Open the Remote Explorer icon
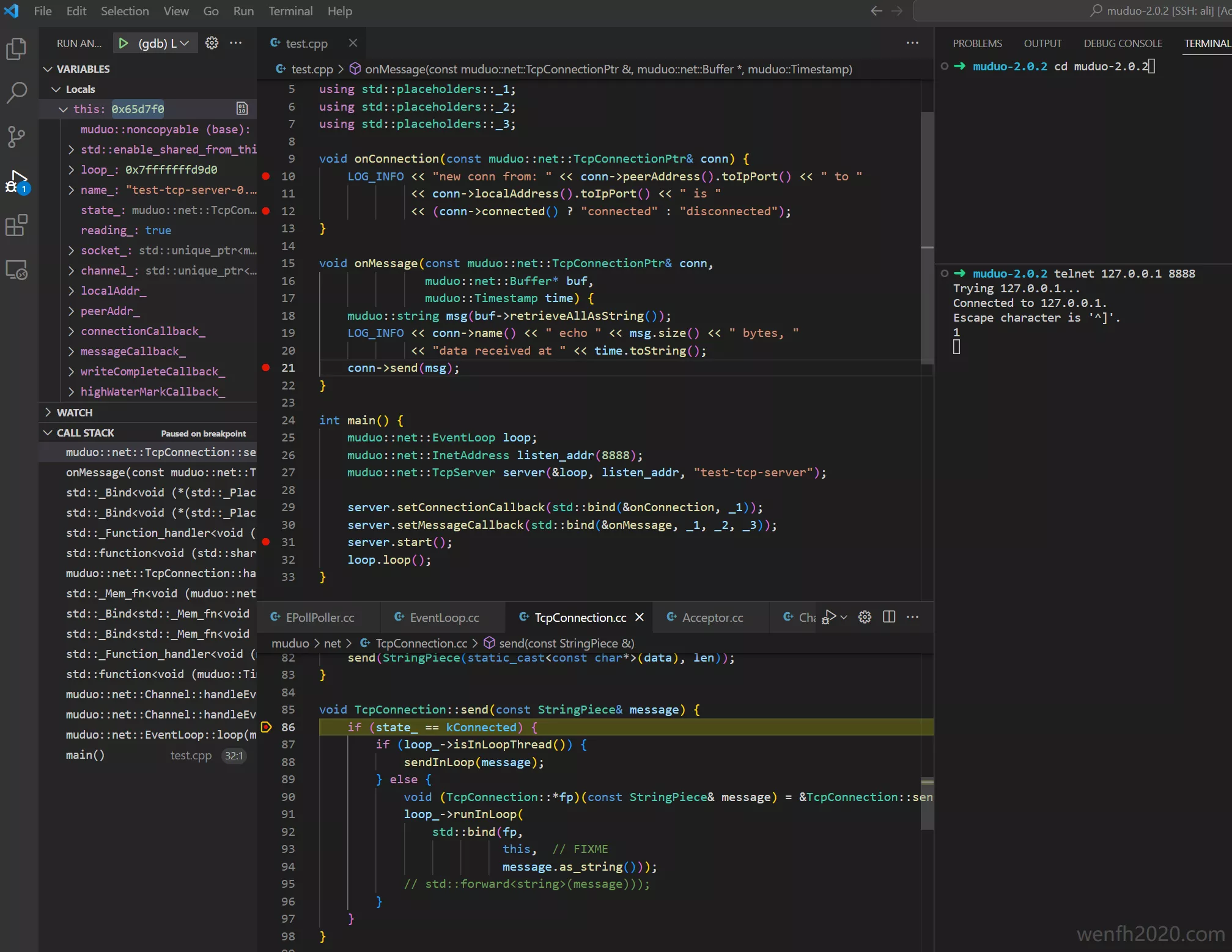Viewport: 1232px width, 952px height. [17, 270]
